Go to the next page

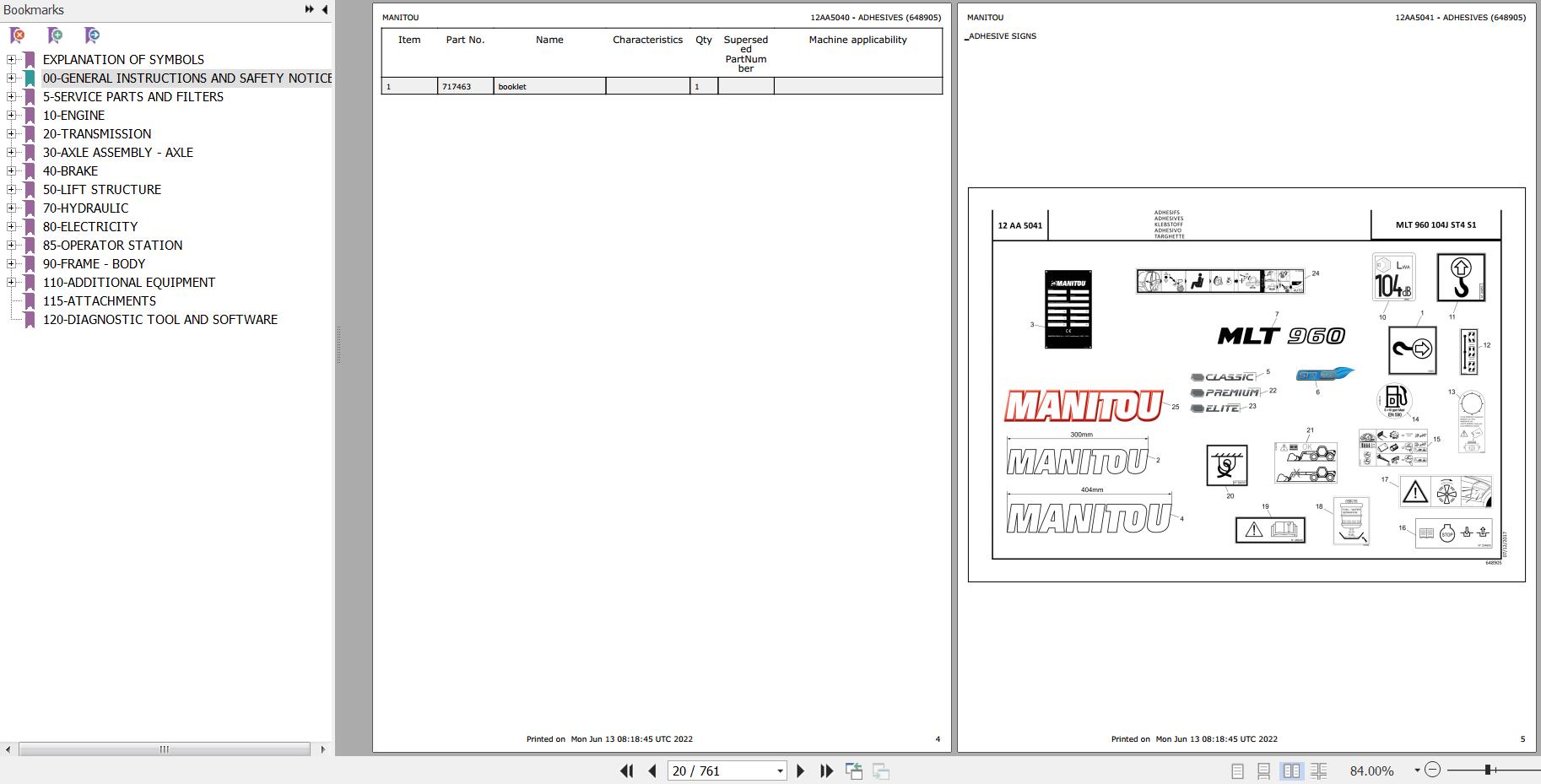coord(801,770)
